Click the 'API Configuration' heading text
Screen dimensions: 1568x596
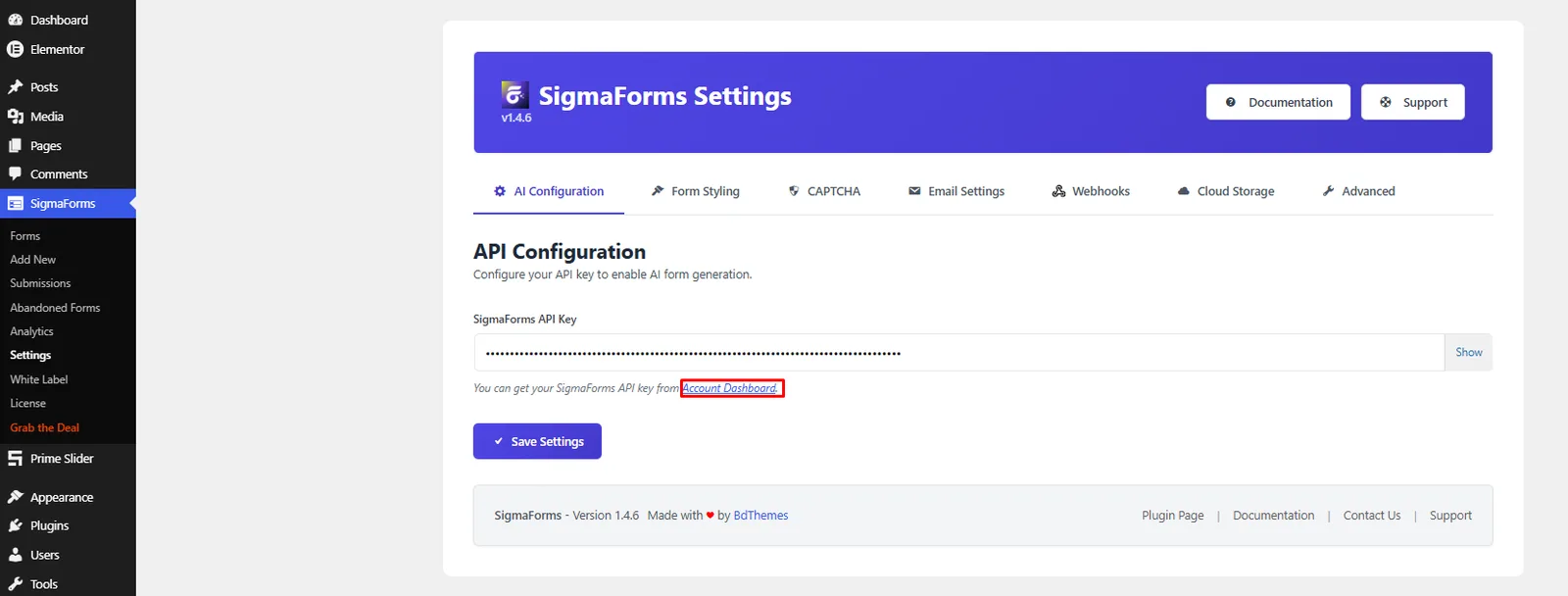click(x=560, y=252)
